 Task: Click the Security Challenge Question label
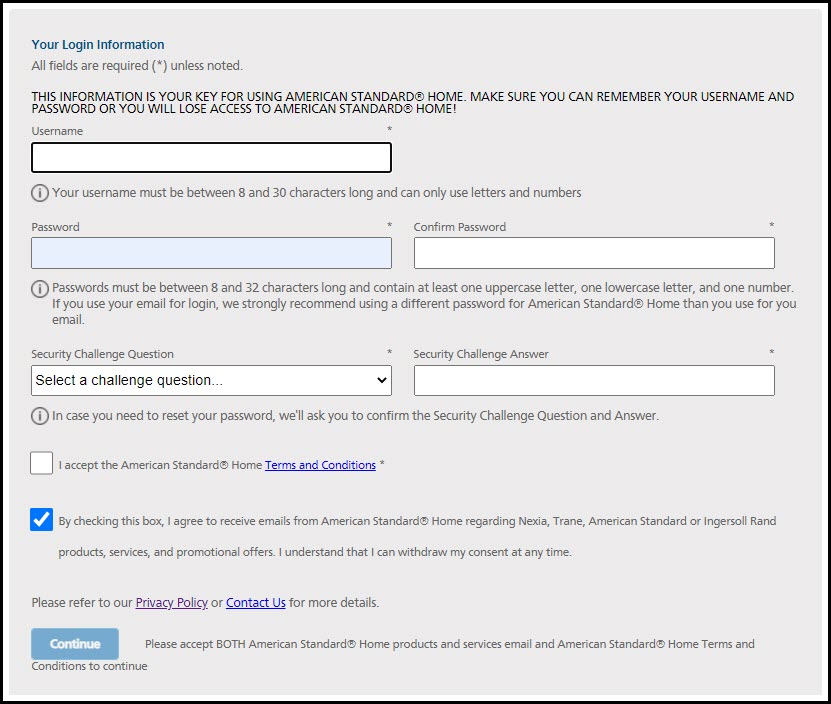pos(102,354)
